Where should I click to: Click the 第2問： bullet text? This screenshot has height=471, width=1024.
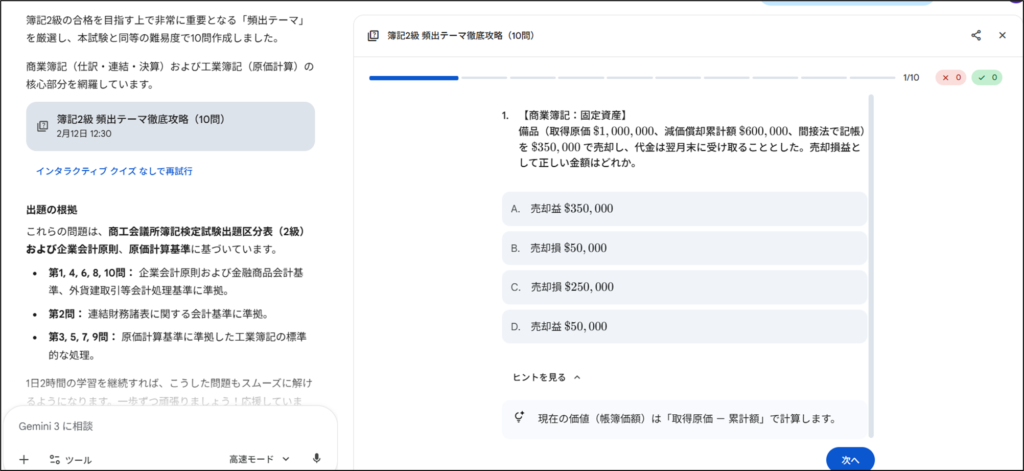tap(66, 314)
